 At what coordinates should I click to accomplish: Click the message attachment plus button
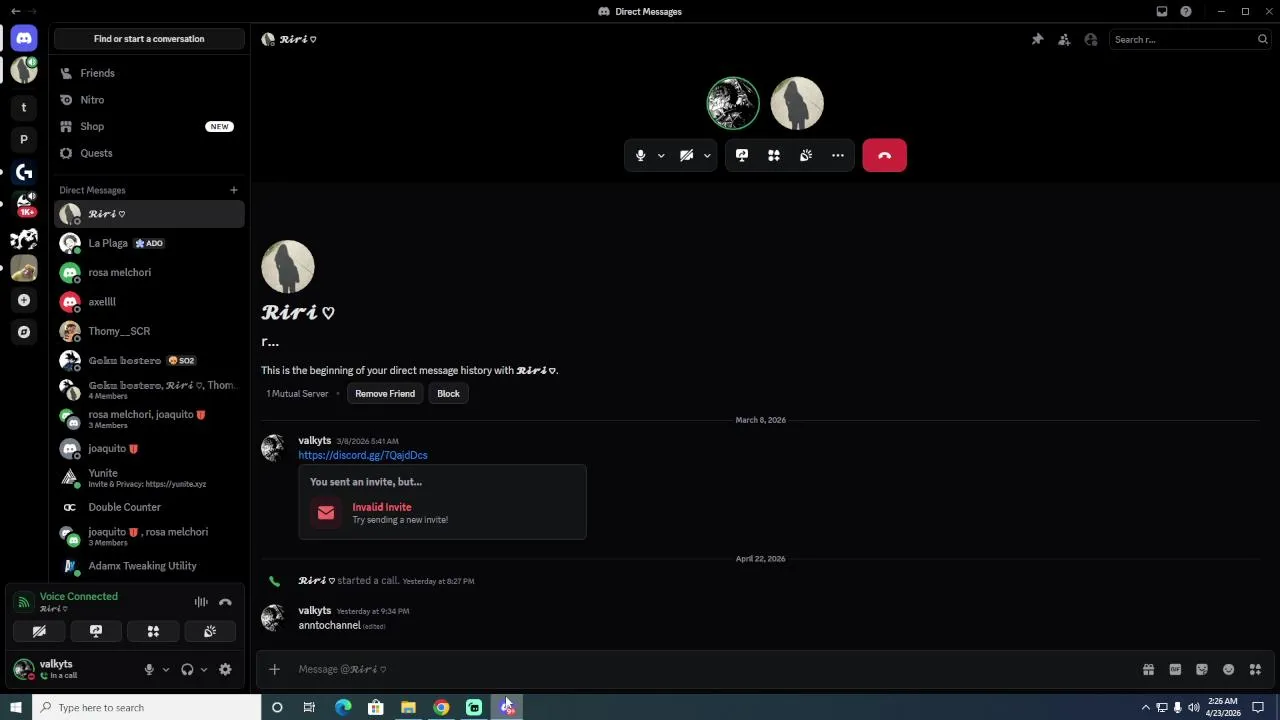(274, 669)
